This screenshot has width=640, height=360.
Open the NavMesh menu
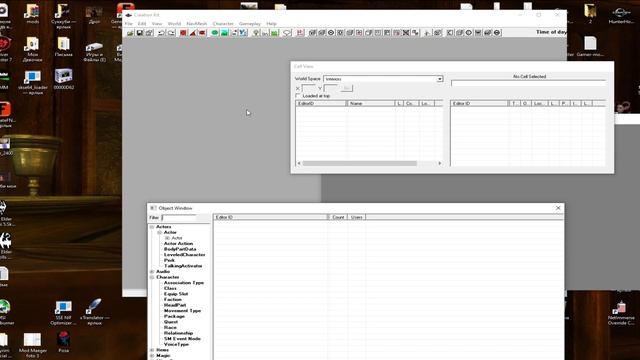197,24
